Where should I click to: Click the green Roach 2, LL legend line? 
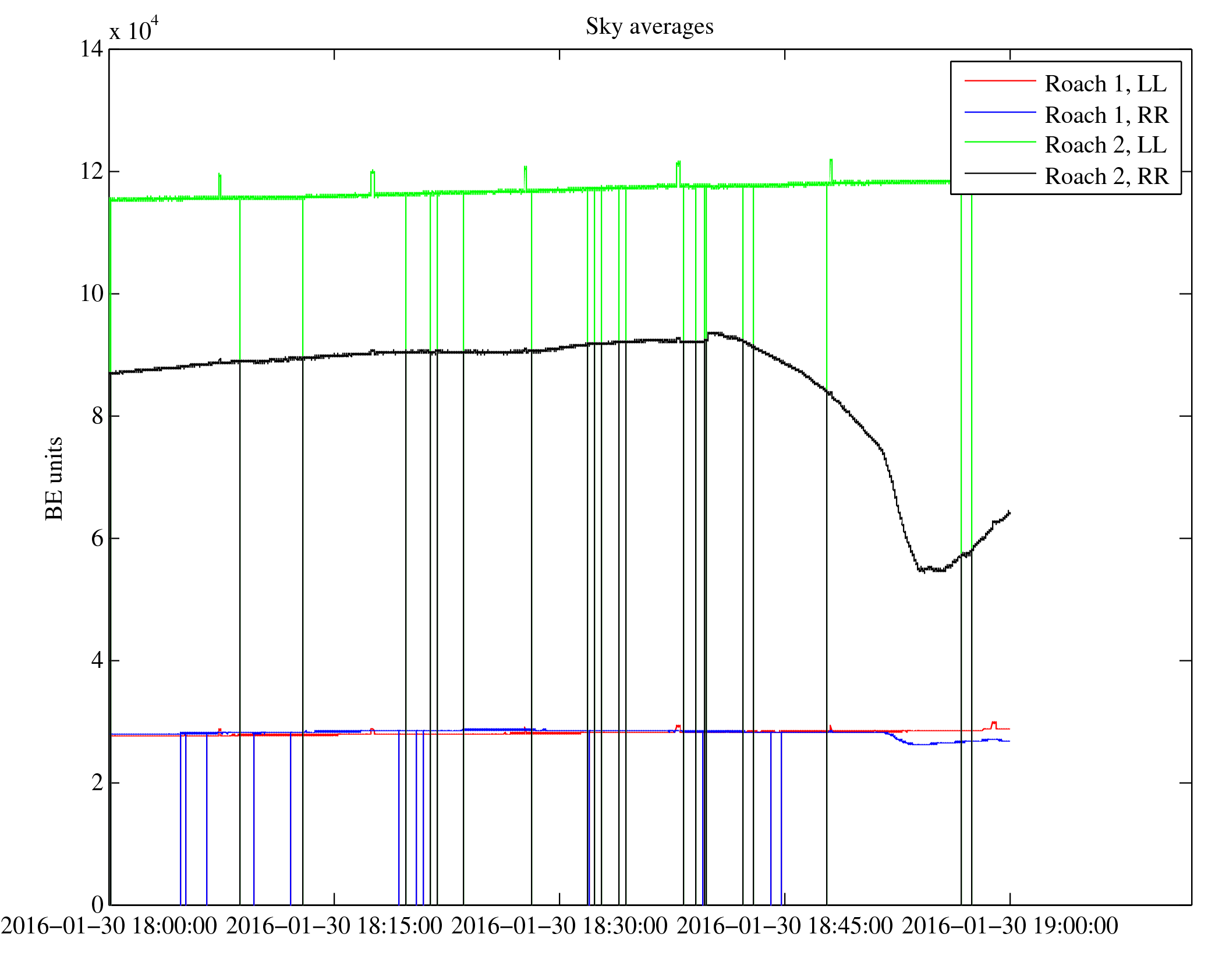click(1000, 142)
